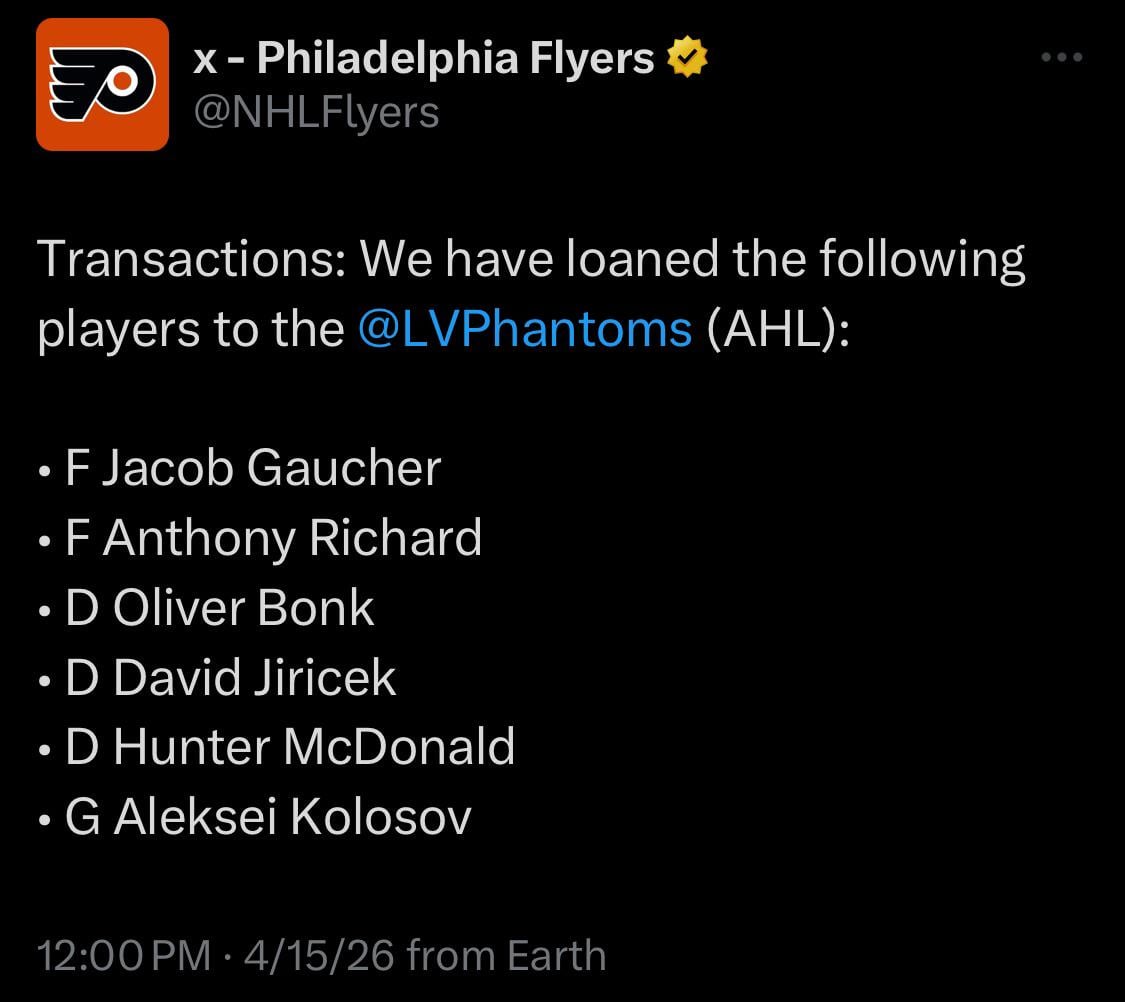Open the Flyers logo profile picture

point(102,84)
